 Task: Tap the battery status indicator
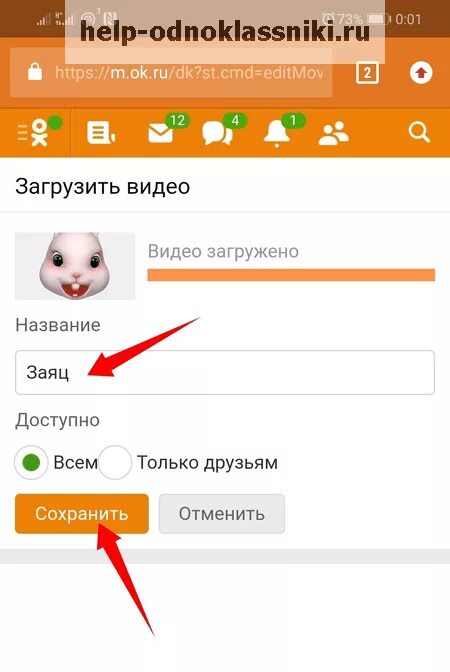378,19
